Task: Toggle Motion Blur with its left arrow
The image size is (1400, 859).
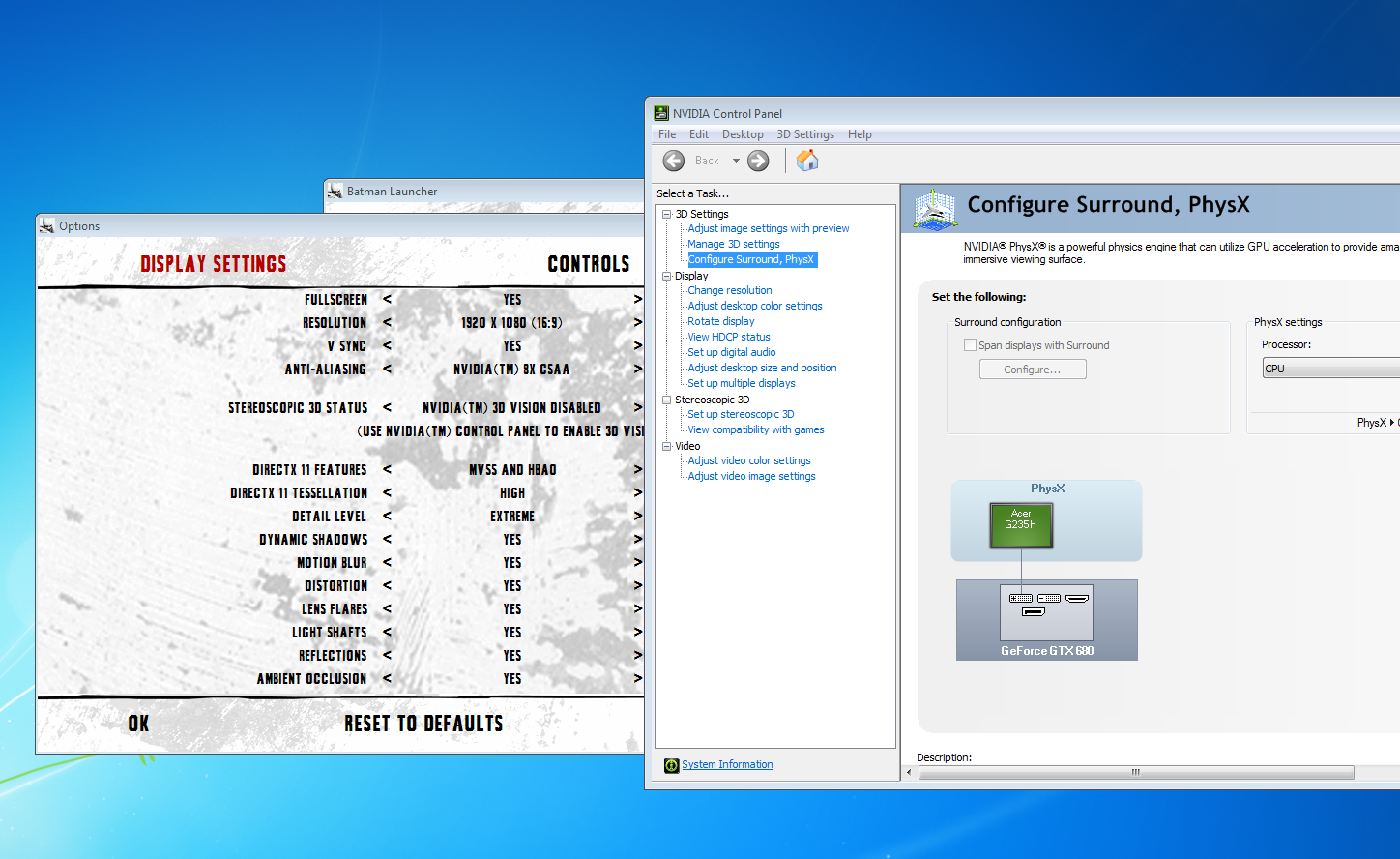Action: pos(387,563)
